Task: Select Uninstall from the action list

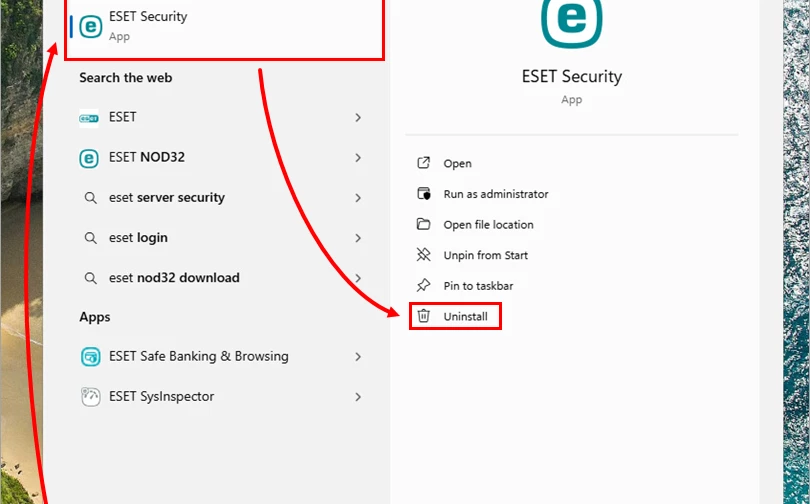Action: click(465, 317)
